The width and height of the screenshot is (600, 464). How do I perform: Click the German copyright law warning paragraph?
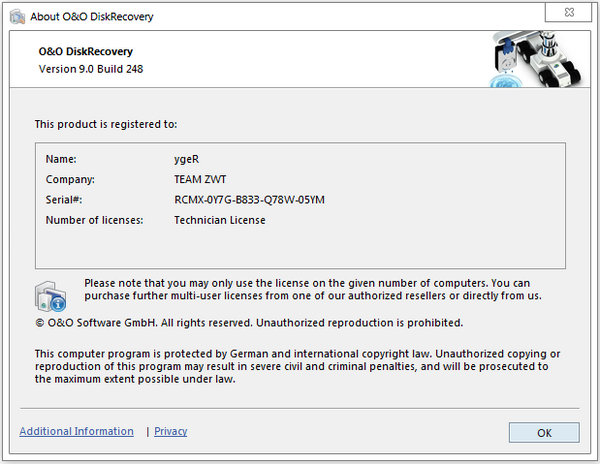click(x=297, y=366)
